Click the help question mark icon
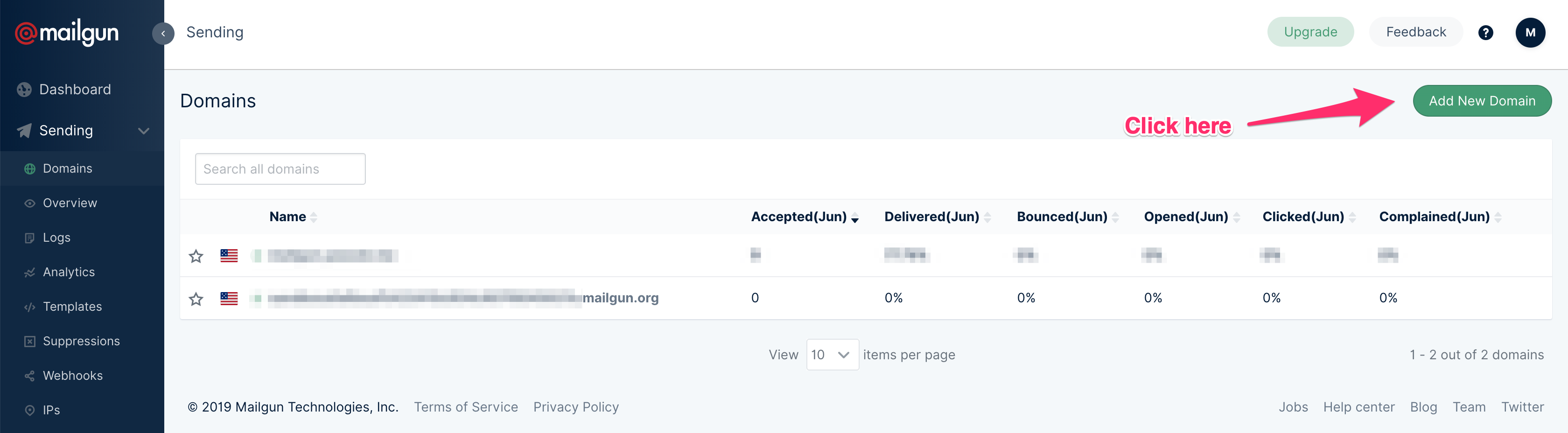This screenshot has width=1568, height=433. [1485, 33]
